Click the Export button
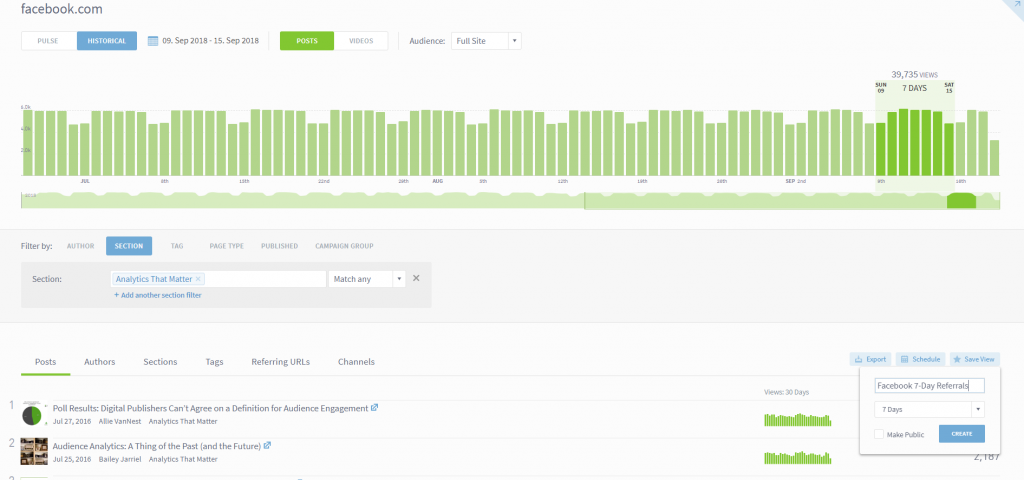The width and height of the screenshot is (1024, 480). point(871,359)
